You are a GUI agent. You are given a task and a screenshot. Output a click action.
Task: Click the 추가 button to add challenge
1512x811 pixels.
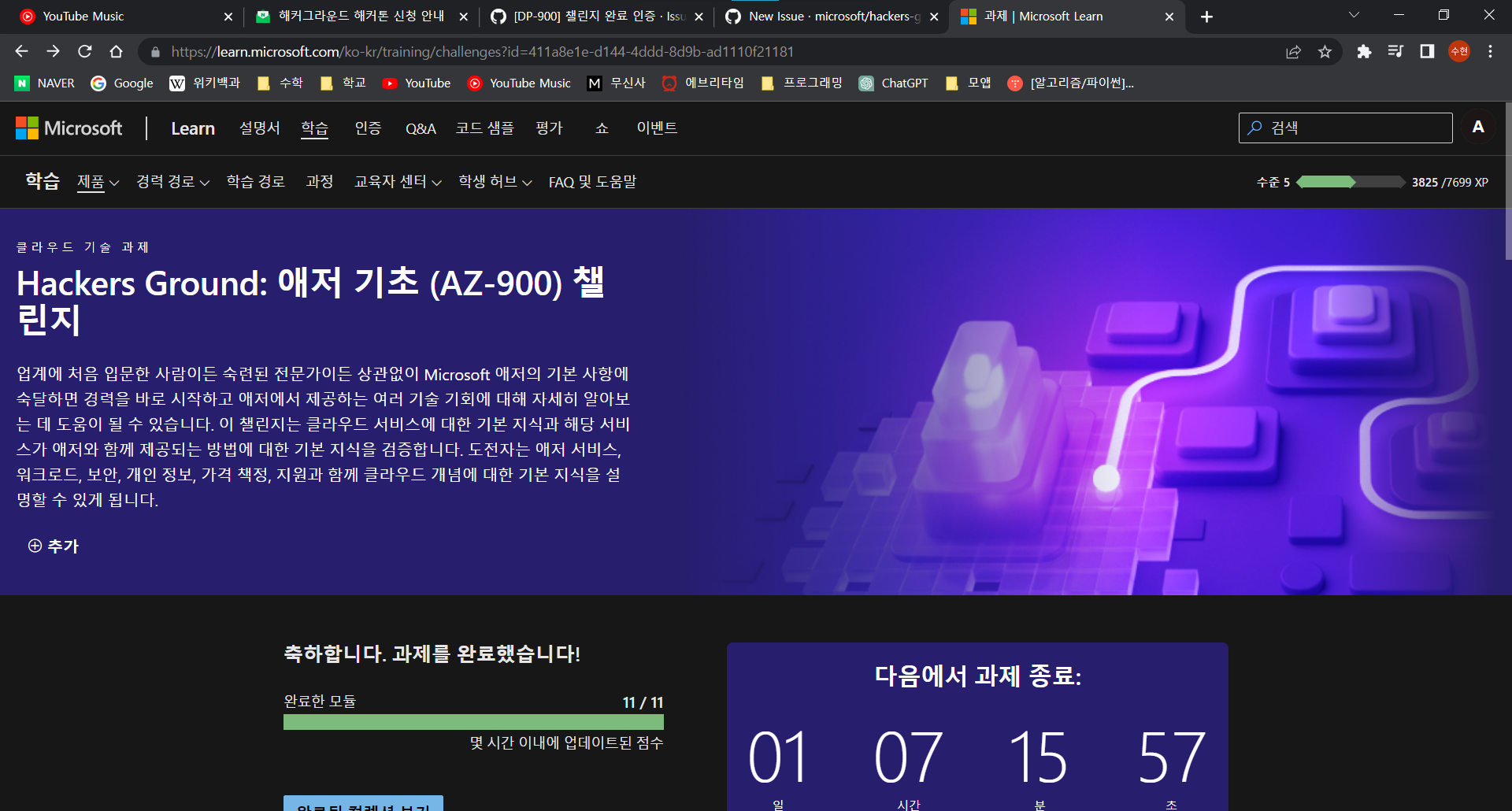click(54, 546)
